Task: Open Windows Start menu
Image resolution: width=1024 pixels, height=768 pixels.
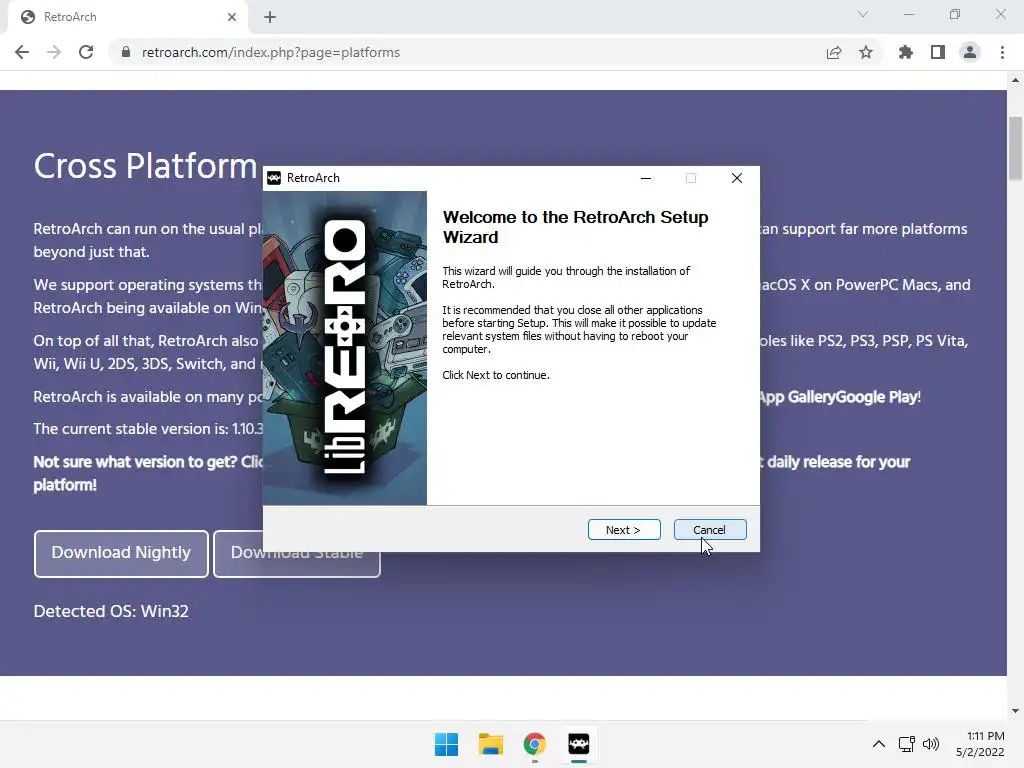Action: click(447, 744)
